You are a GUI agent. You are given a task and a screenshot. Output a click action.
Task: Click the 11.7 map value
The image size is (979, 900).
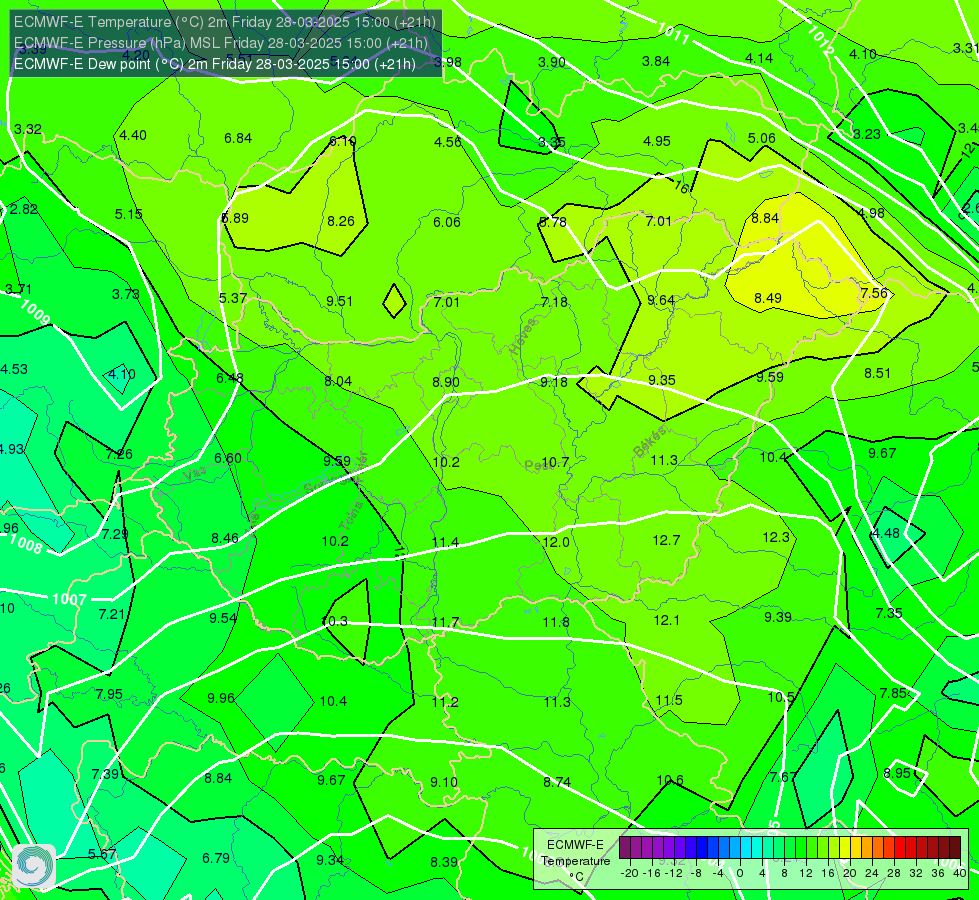tap(446, 622)
